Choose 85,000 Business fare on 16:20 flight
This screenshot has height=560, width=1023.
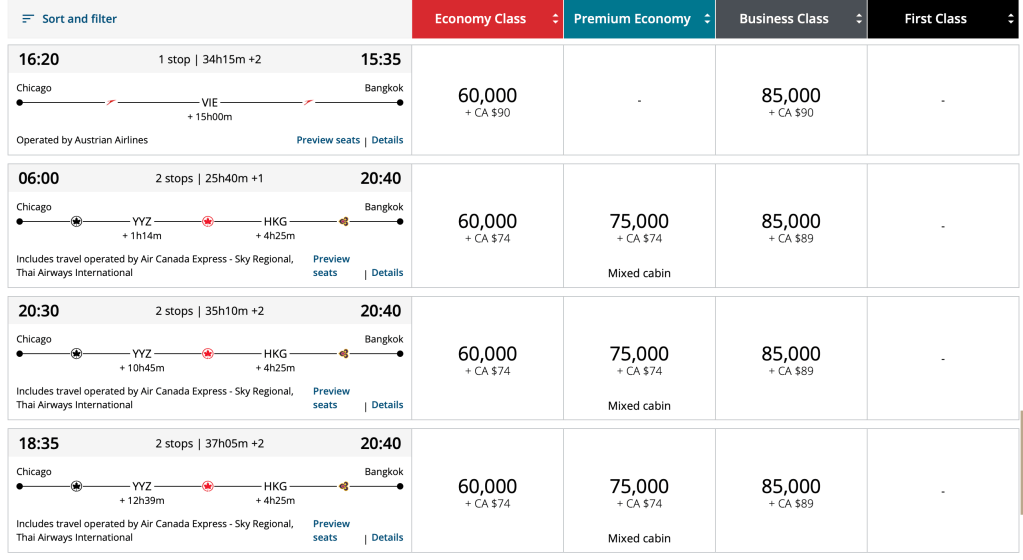click(791, 102)
